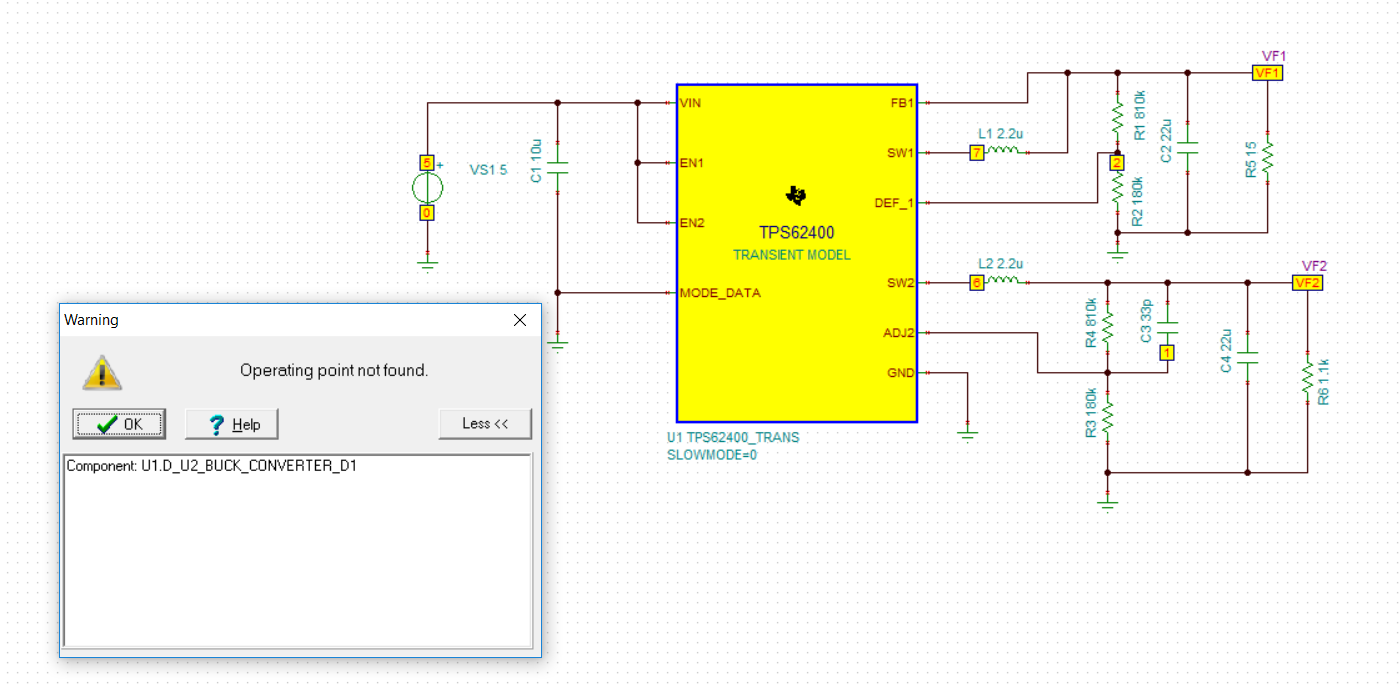Click node label 2 between R1 and R2
This screenshot has width=1400, height=691.
[1117, 162]
